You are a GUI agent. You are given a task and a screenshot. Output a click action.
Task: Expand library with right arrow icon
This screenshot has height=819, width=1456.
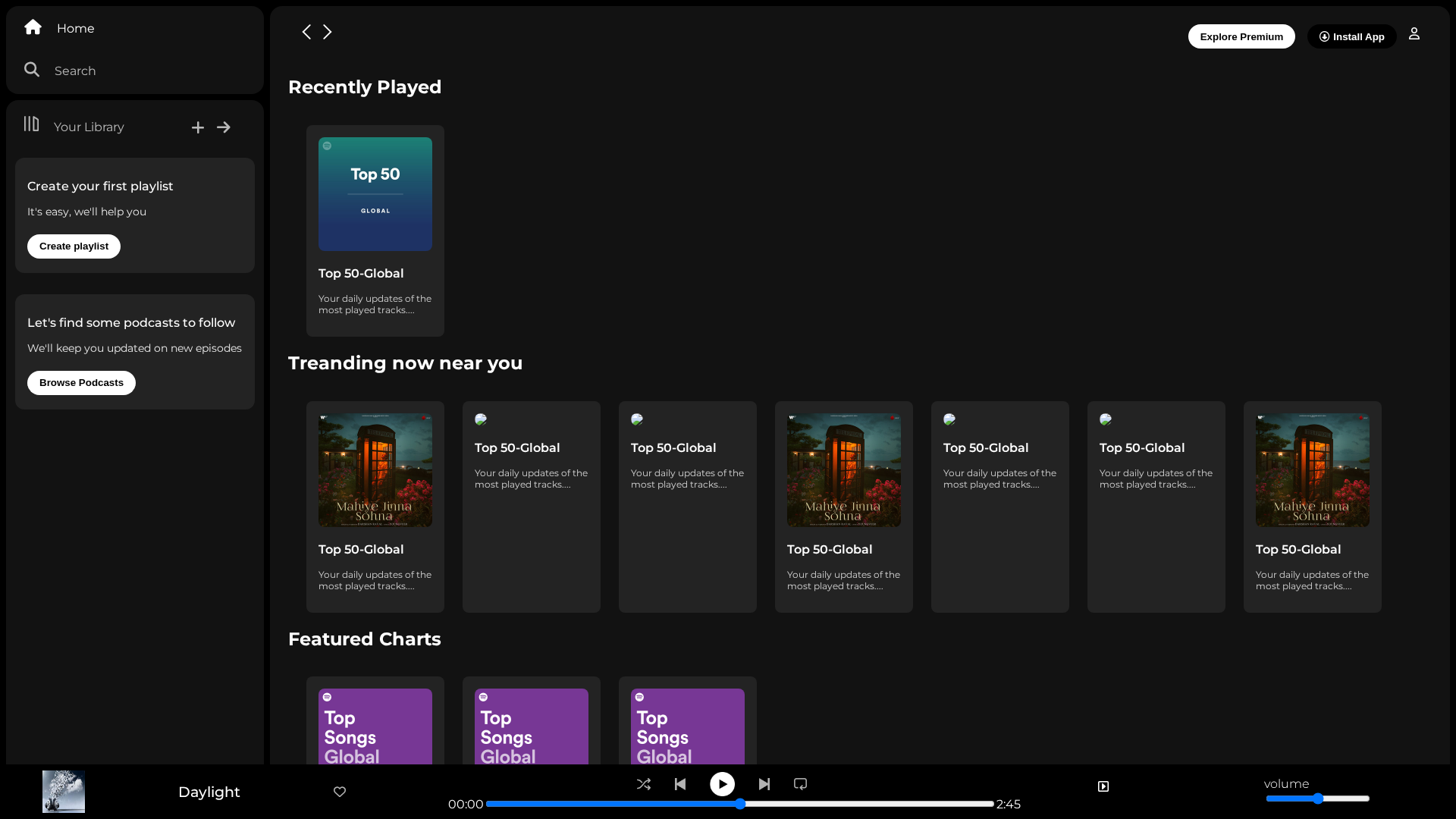224,127
